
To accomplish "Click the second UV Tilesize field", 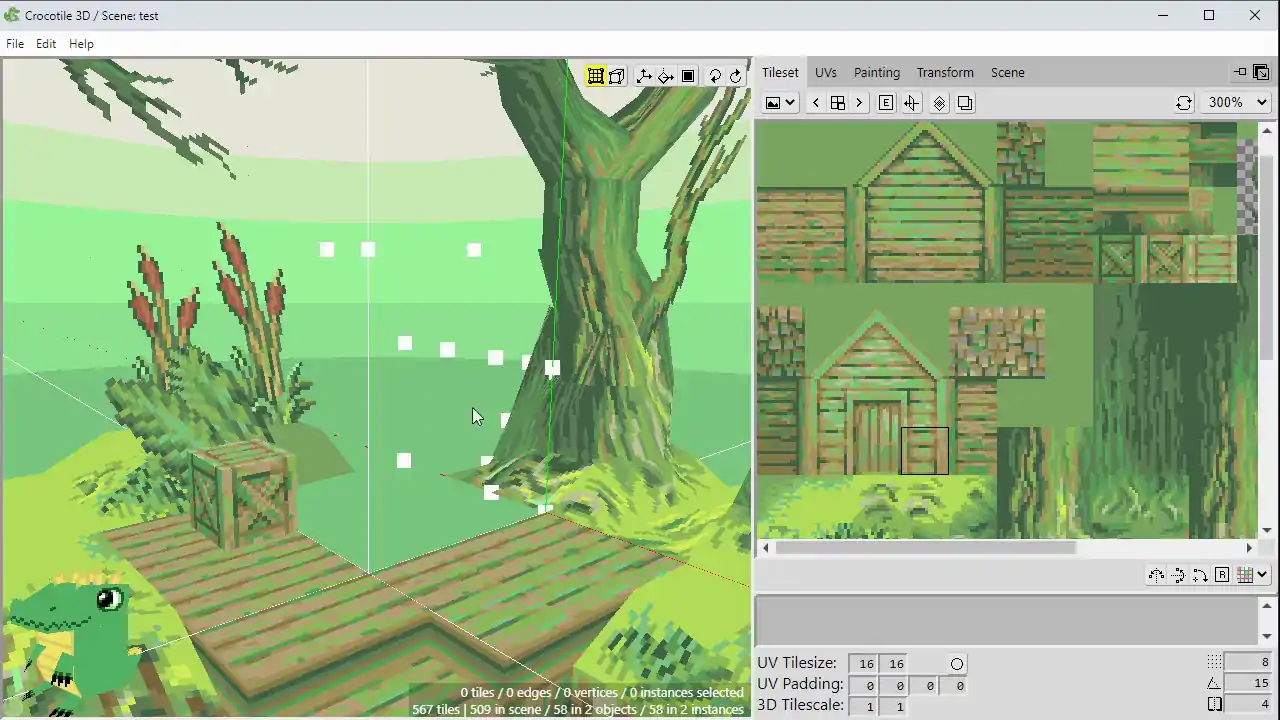I will 894,664.
